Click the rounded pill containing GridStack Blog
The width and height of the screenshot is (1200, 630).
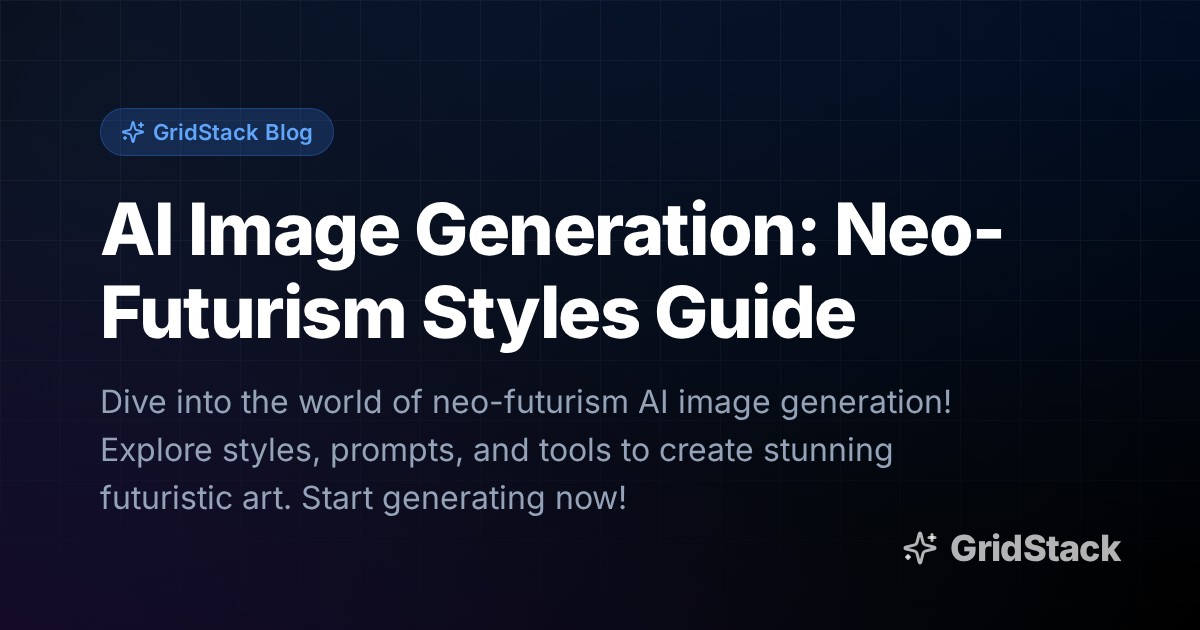(x=217, y=131)
